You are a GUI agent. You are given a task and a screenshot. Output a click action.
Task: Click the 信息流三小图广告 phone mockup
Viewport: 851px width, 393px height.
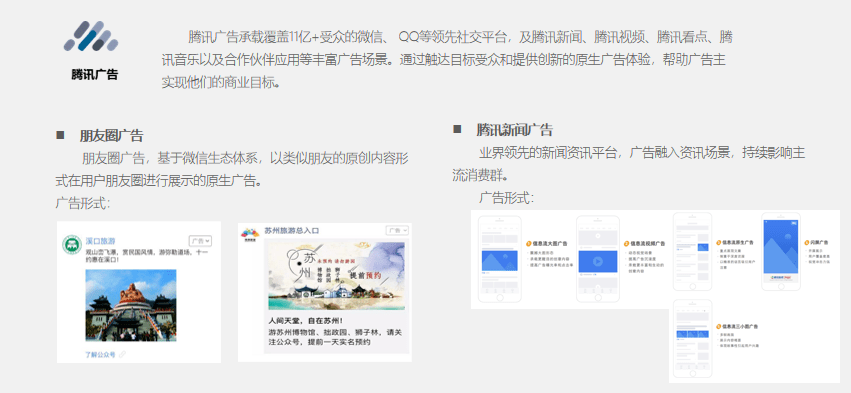(692, 338)
